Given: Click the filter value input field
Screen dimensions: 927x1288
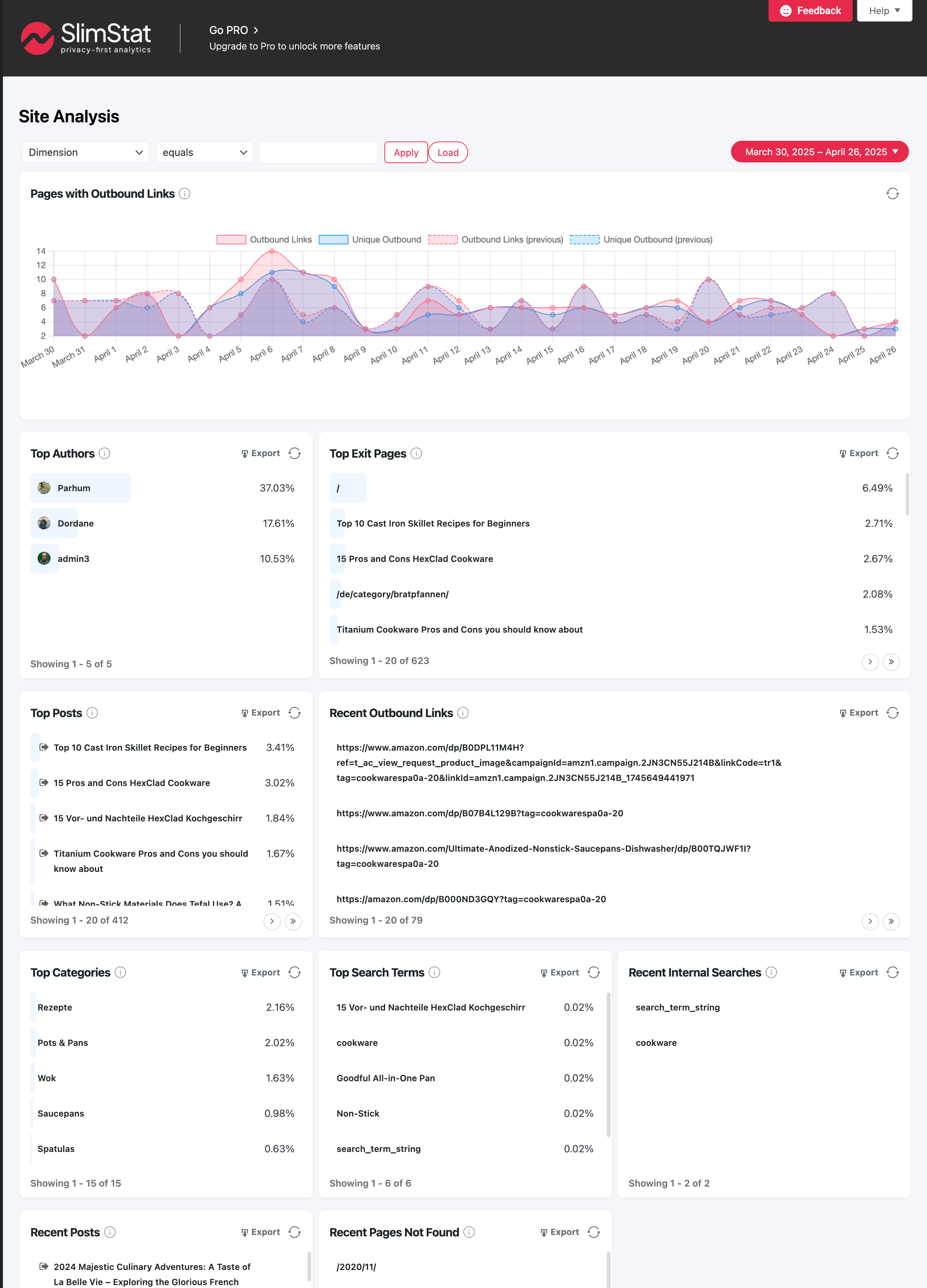Looking at the screenshot, I should click(318, 152).
